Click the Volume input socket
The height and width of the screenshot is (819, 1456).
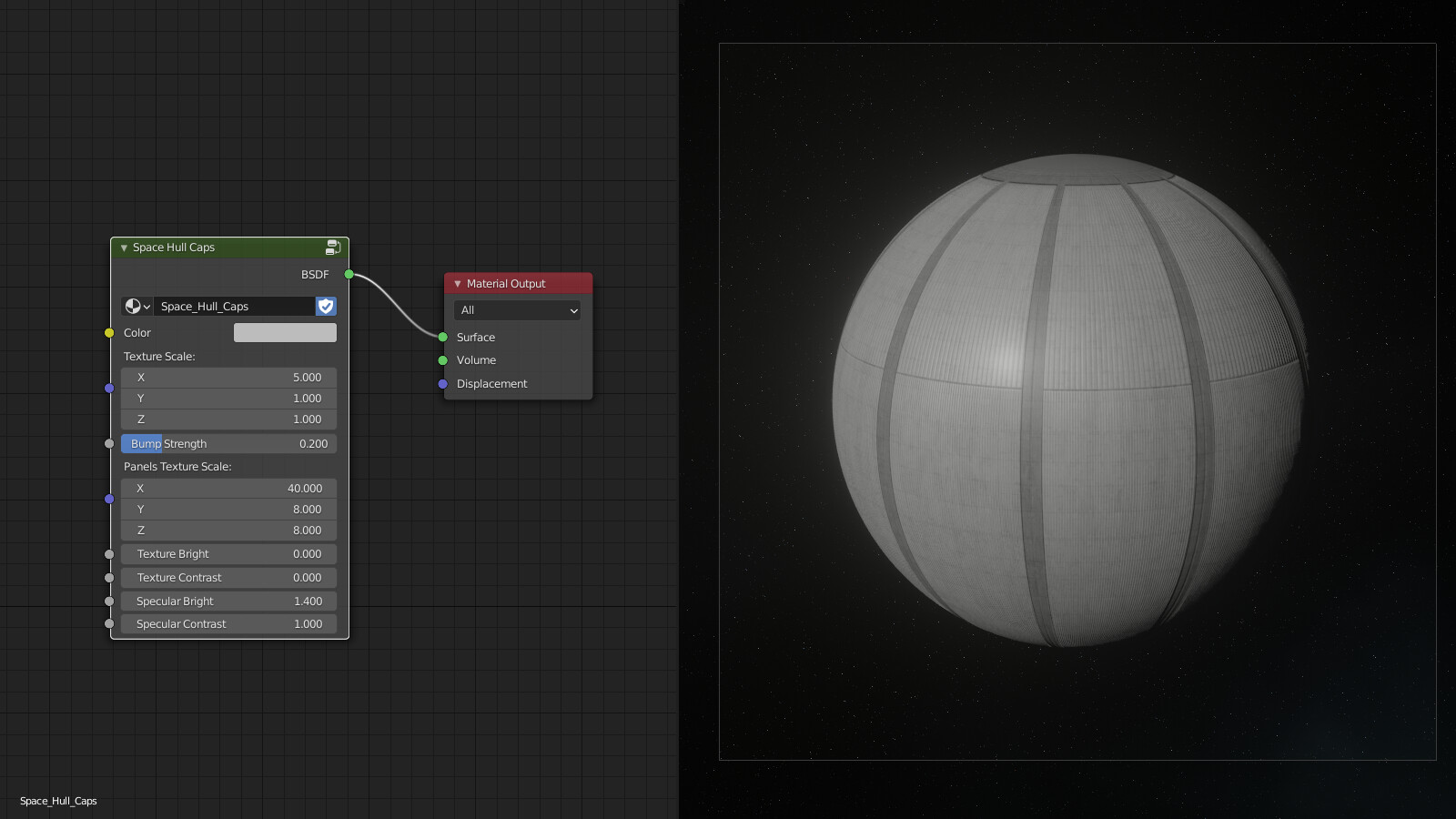click(443, 359)
